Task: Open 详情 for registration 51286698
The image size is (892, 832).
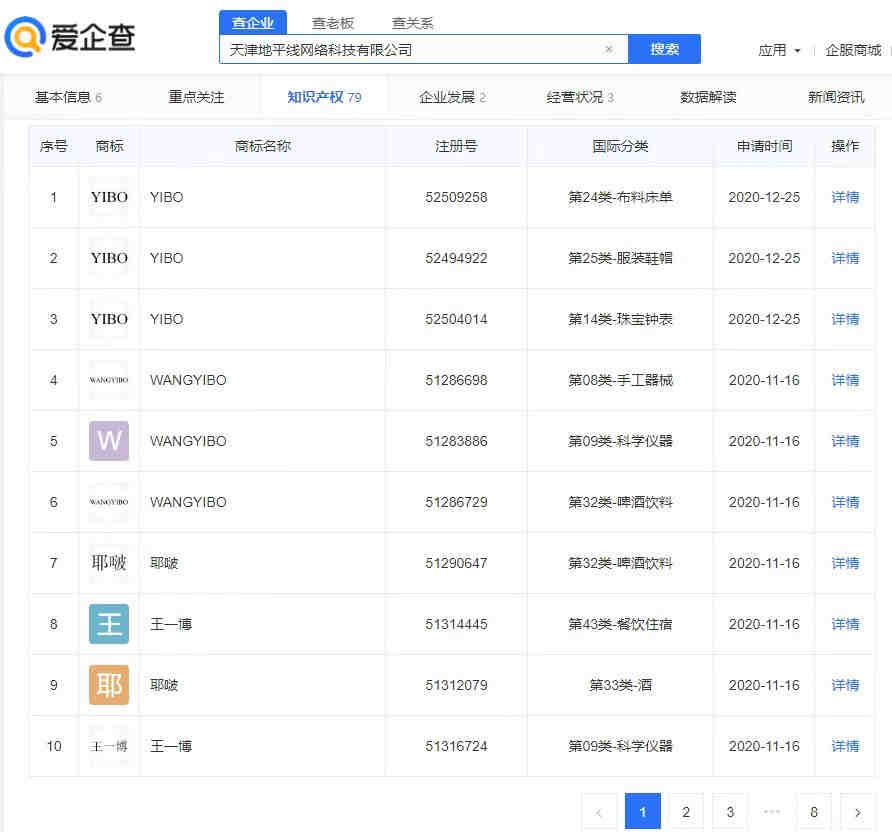Action: point(845,380)
